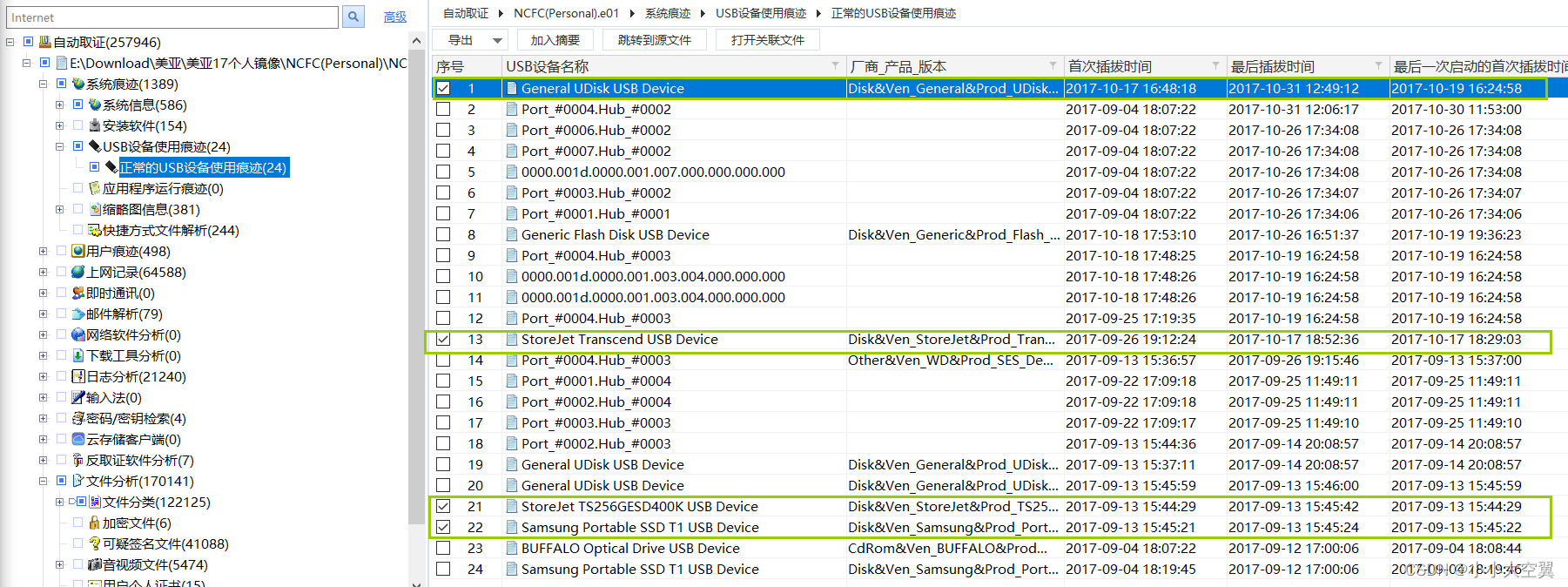This screenshot has height=587, width=1568.
Task: Toggle the 用户痕迹 tree checkbox
Action: pos(61,251)
